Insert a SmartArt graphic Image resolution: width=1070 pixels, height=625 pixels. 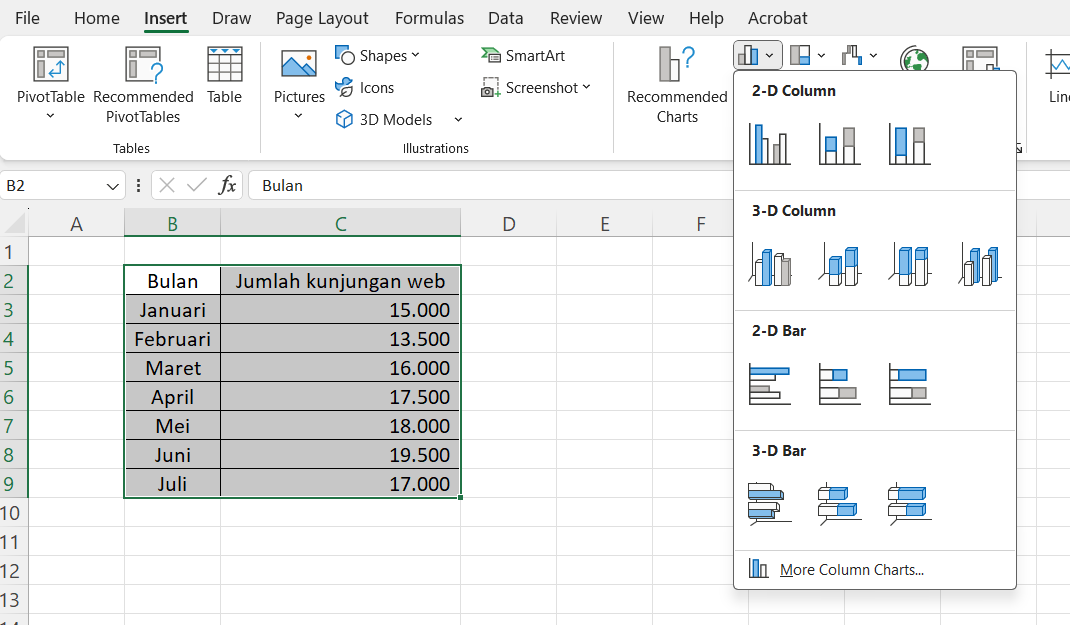(523, 55)
